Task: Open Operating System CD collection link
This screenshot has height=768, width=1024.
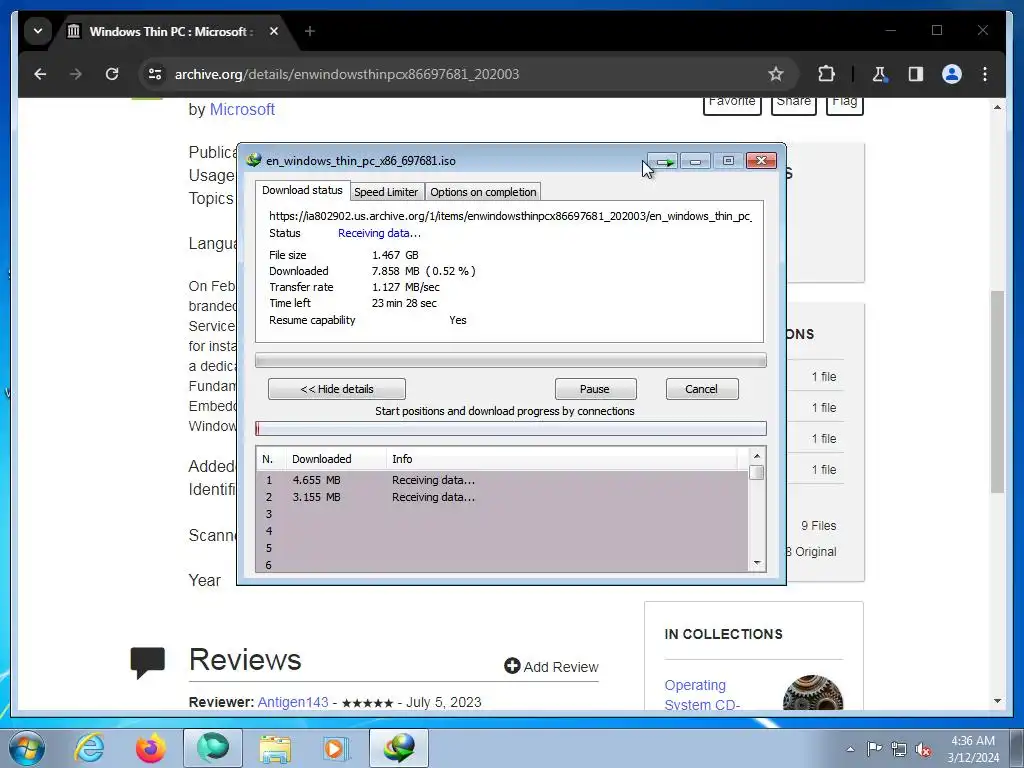Action: click(701, 695)
